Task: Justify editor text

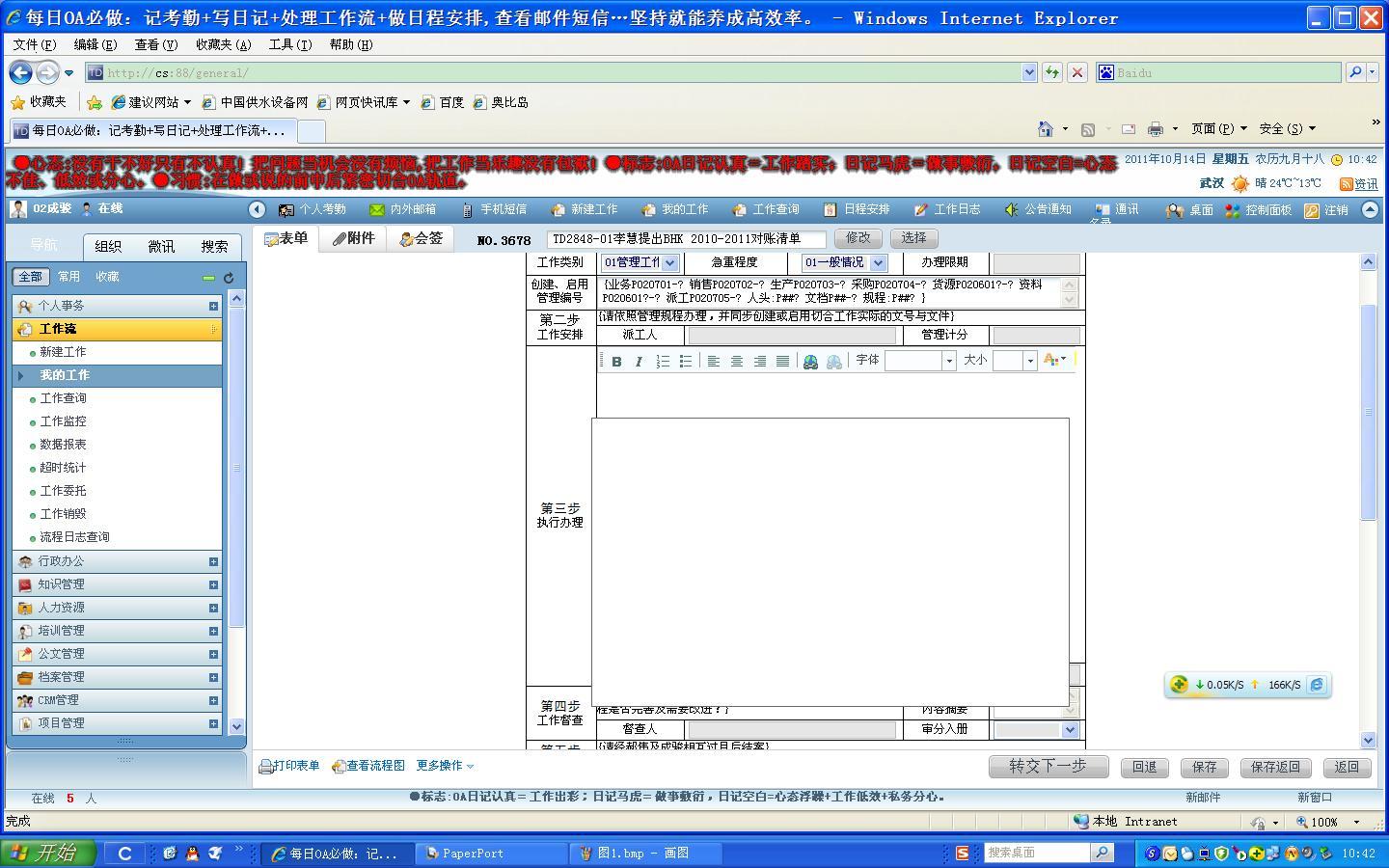Action: [x=783, y=361]
